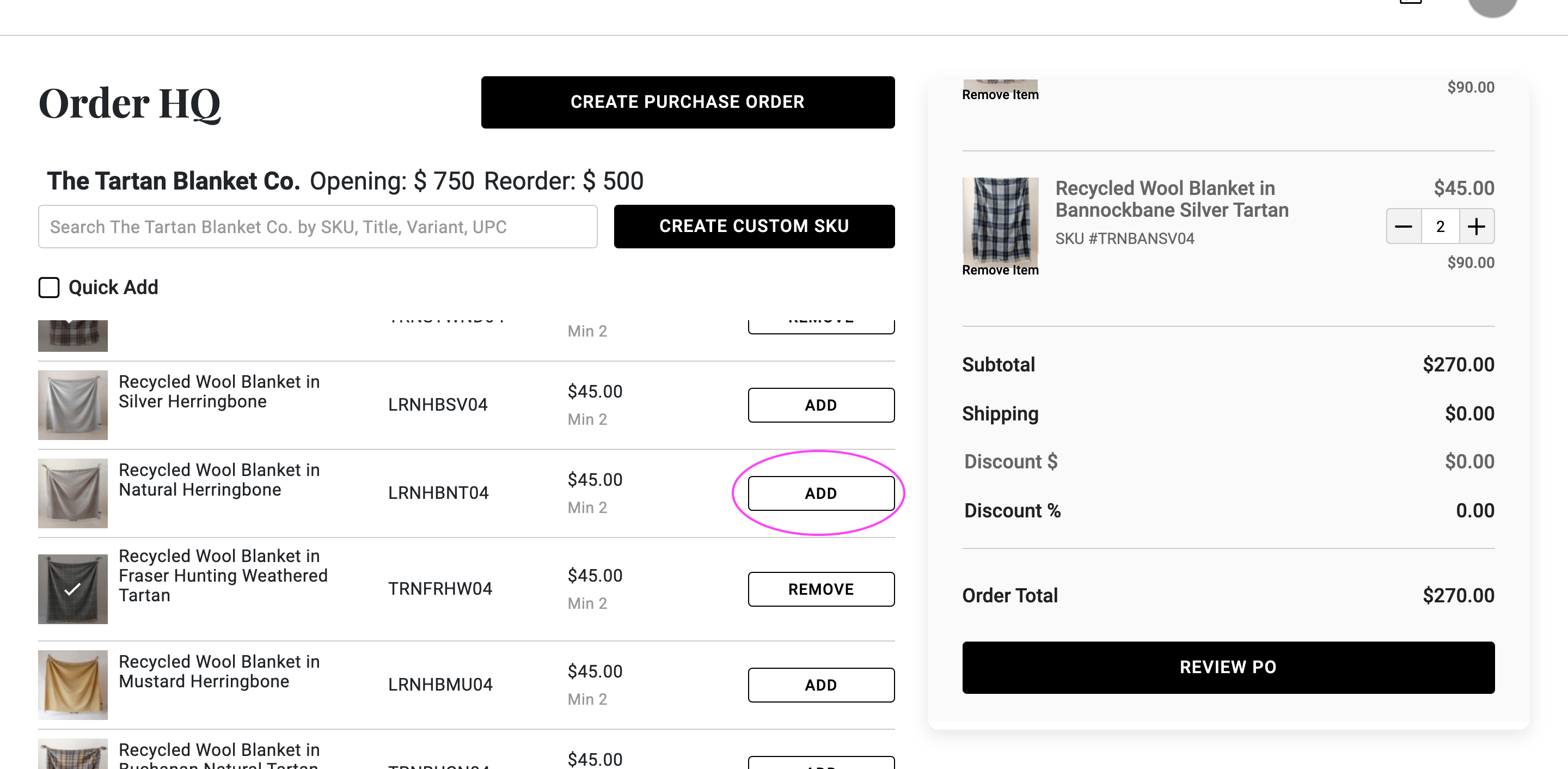Enable the Quick Add checkbox

coord(48,288)
